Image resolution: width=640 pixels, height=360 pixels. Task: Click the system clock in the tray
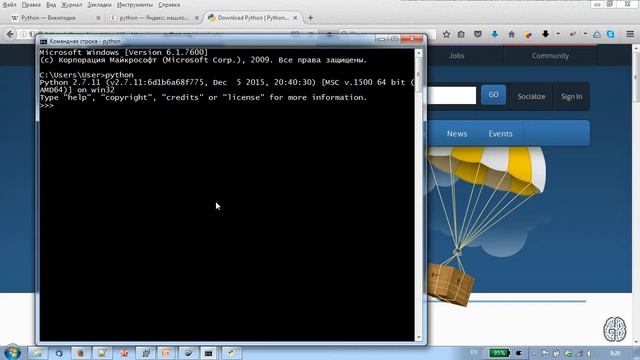[x=615, y=353]
